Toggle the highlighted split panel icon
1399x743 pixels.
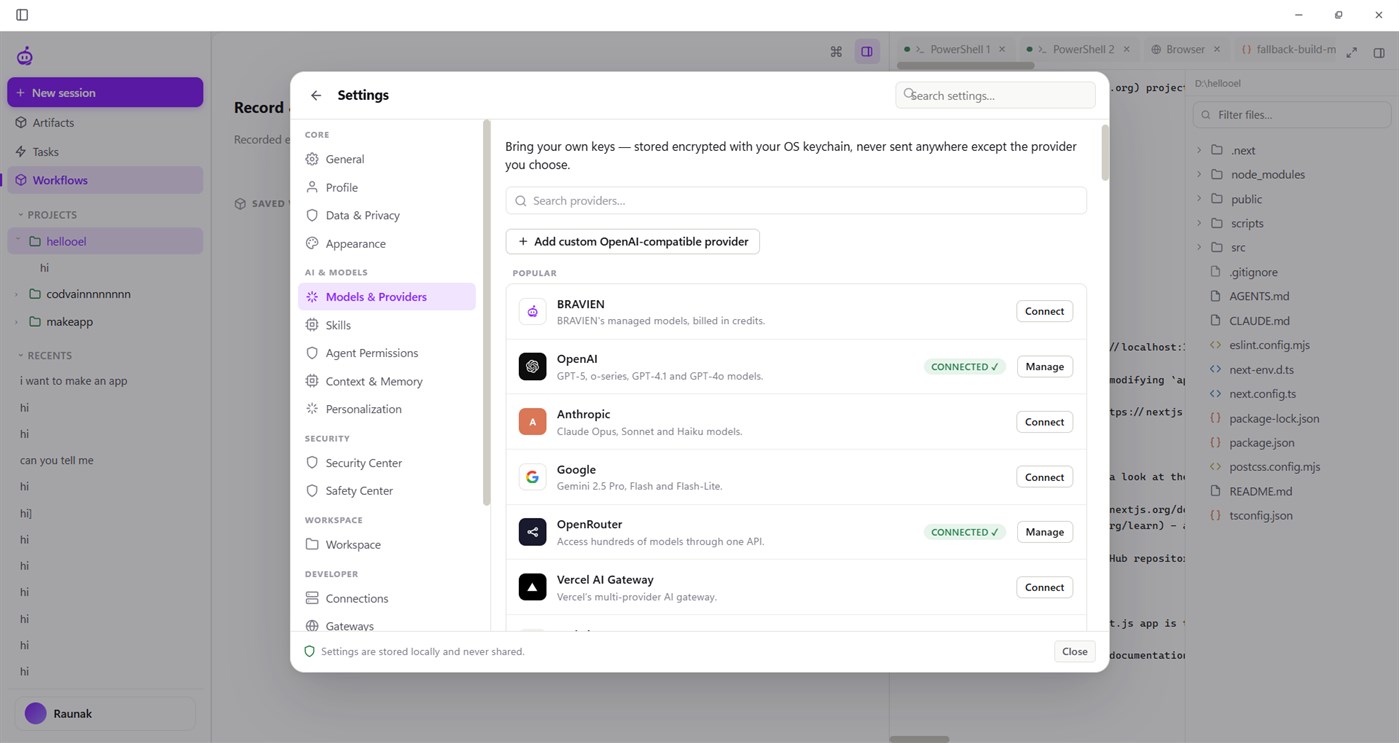(x=867, y=51)
